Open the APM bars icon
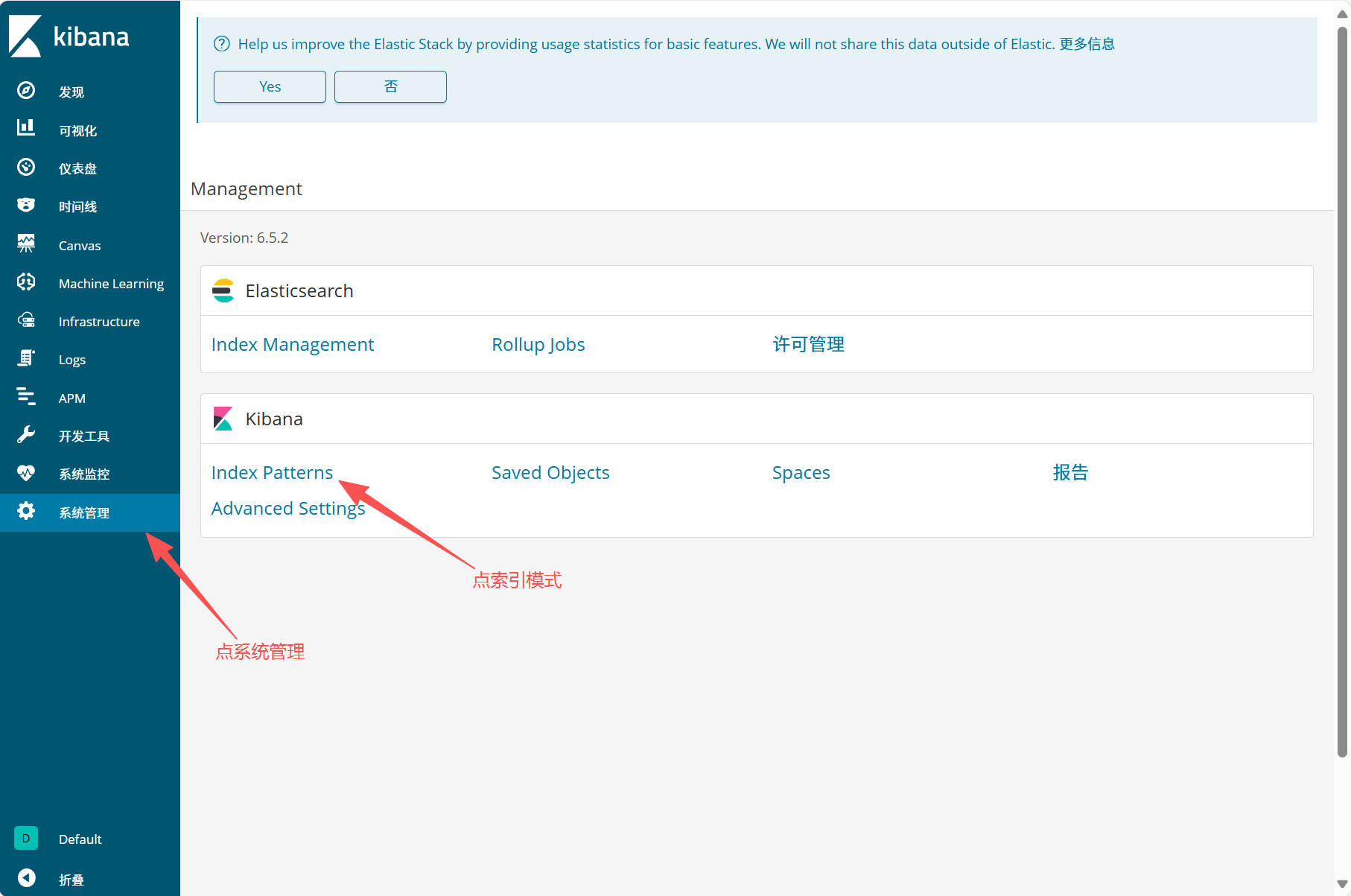The width and height of the screenshot is (1351, 896). 26,396
